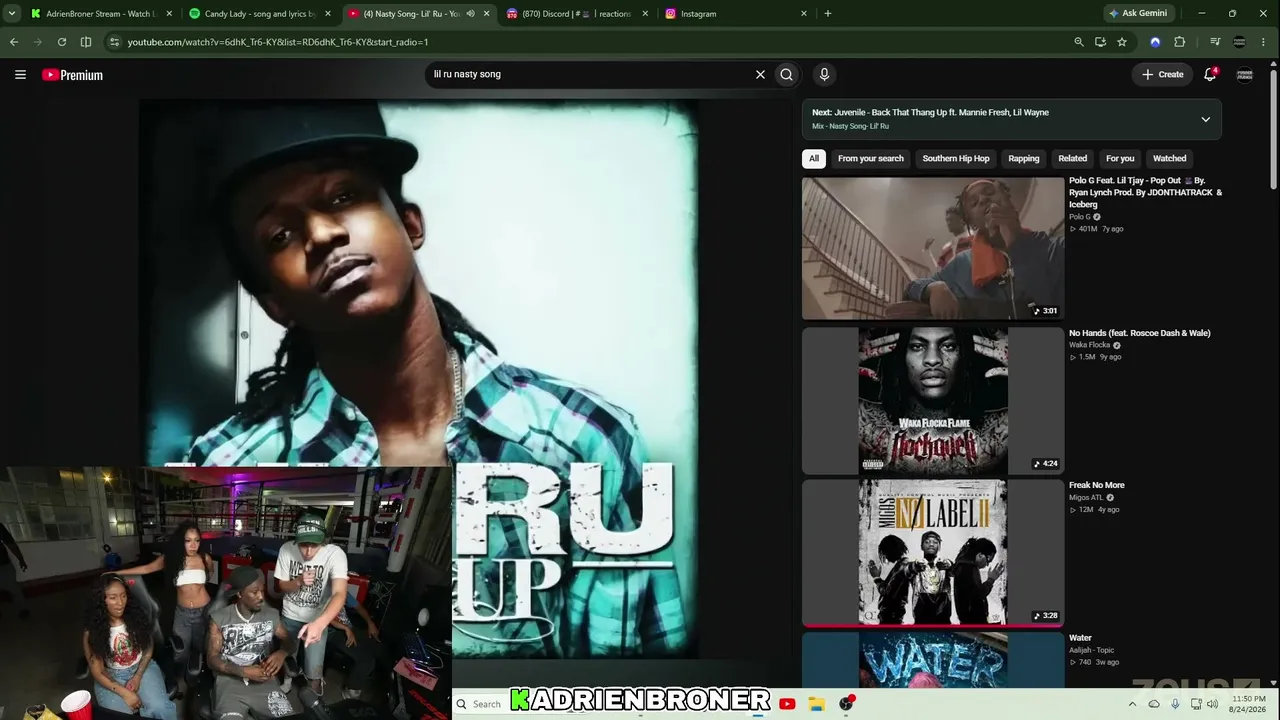The image size is (1280, 720).
Task: Submit search with magnifier button
Action: click(787, 74)
